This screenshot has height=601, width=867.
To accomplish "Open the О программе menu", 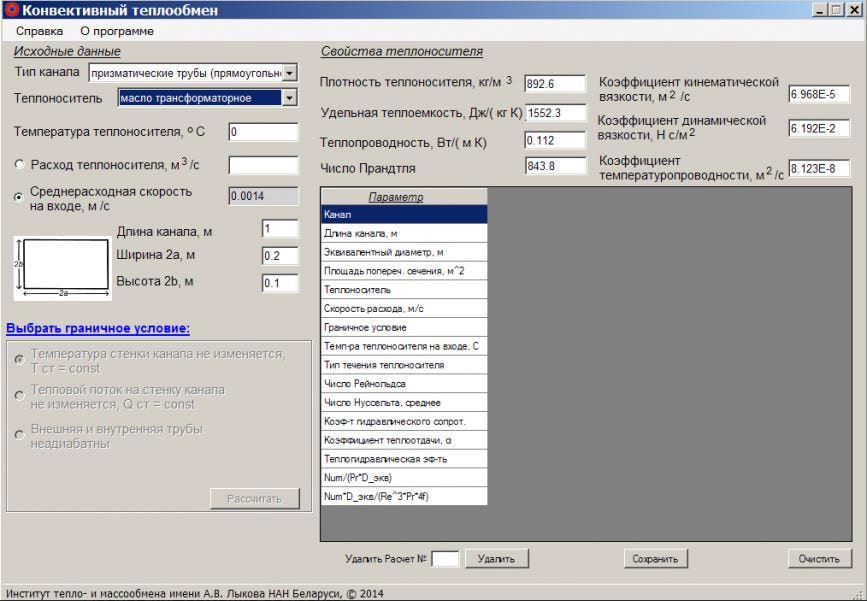I will pyautogui.click(x=117, y=31).
